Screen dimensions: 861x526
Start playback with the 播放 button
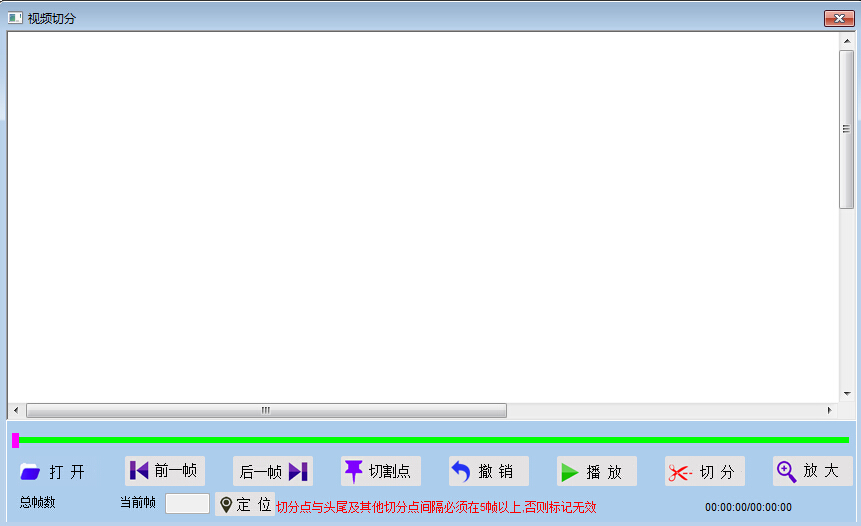(597, 471)
